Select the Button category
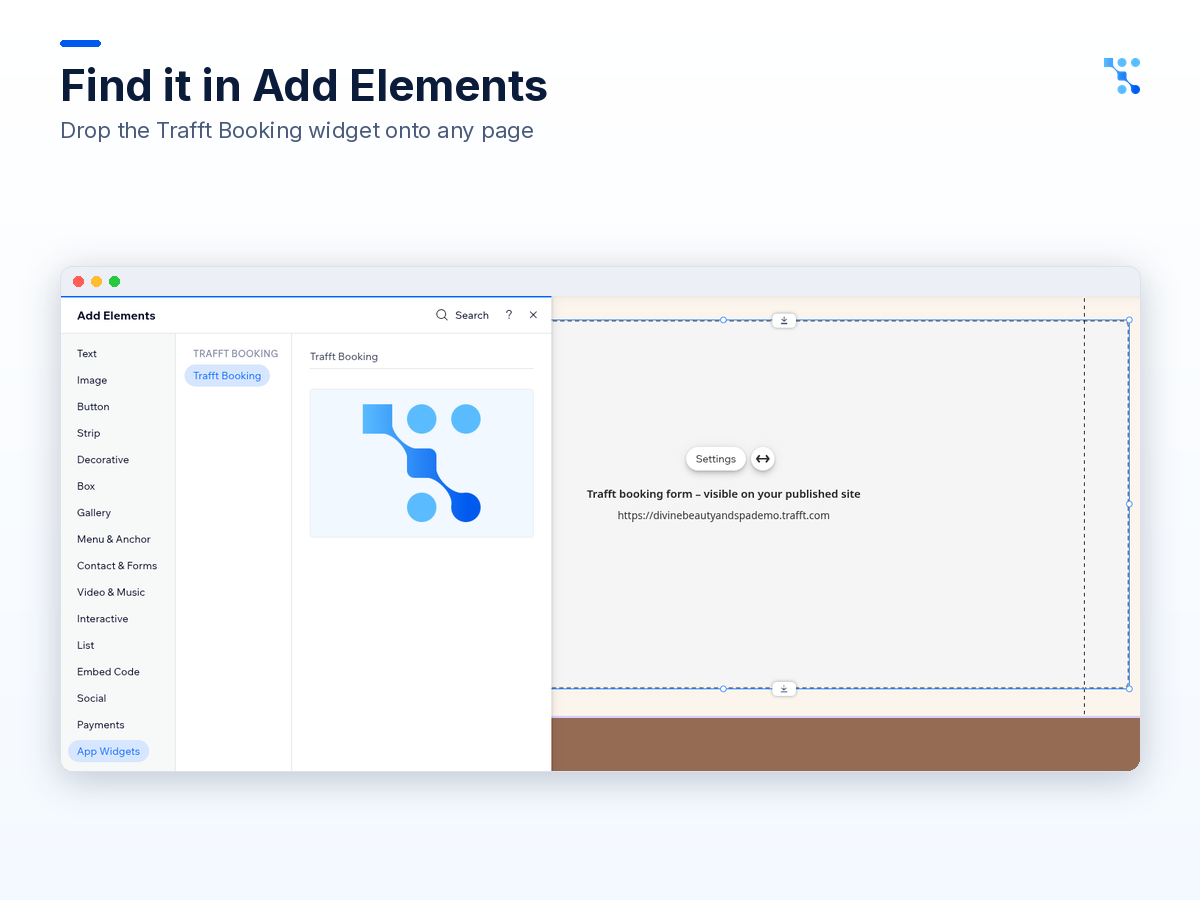This screenshot has height=900, width=1200. 93,407
